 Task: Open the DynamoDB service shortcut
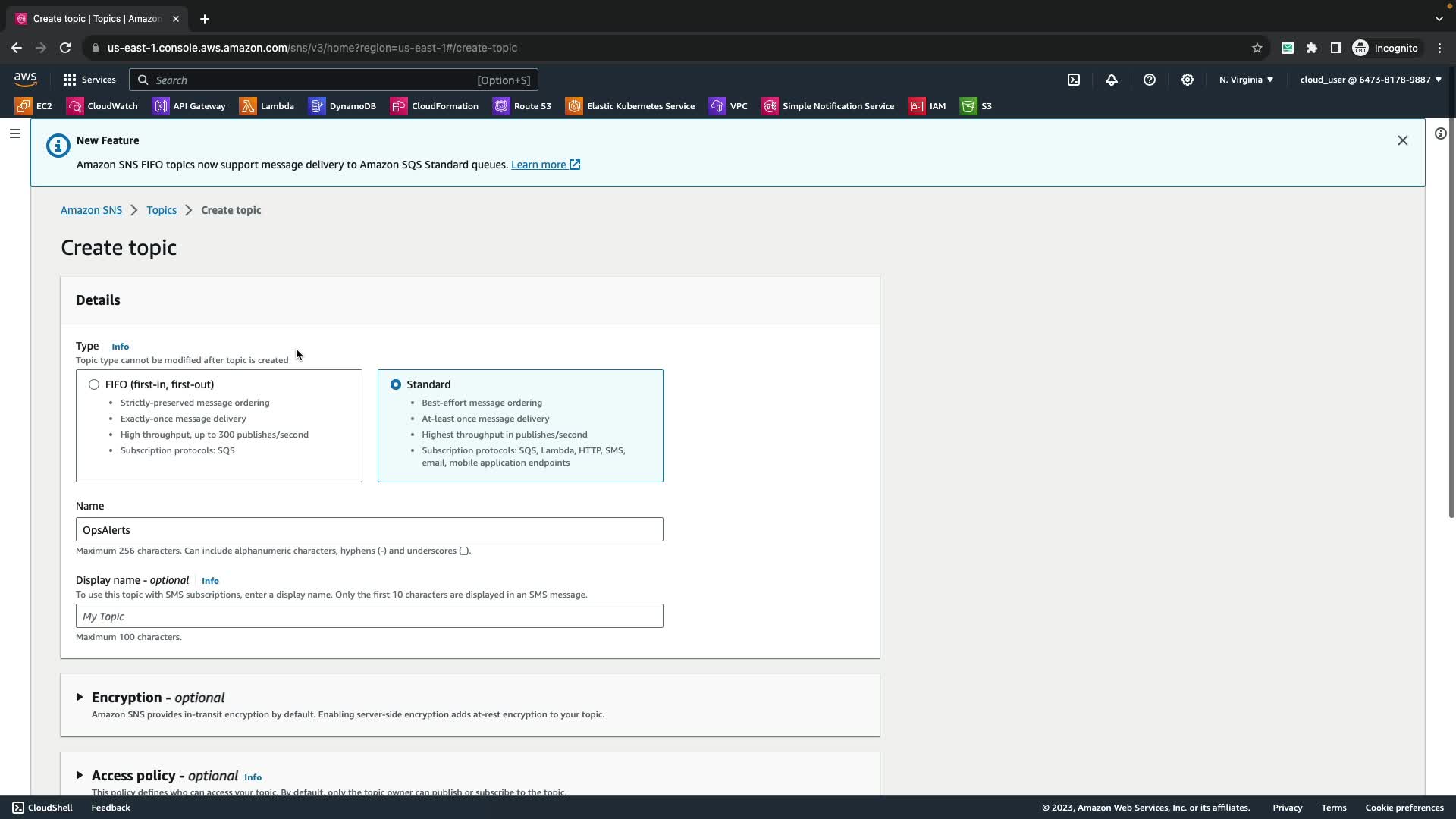click(343, 106)
